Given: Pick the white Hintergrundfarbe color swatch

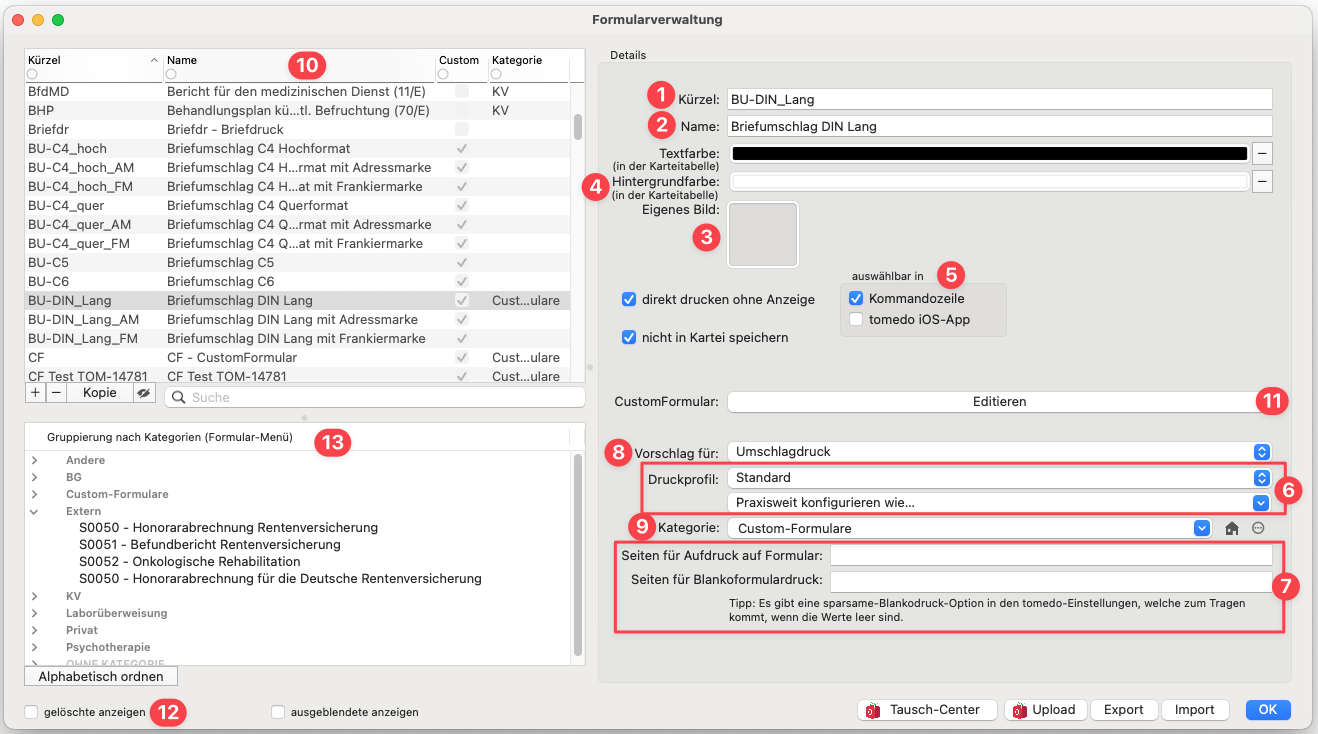Looking at the screenshot, I should [x=989, y=181].
